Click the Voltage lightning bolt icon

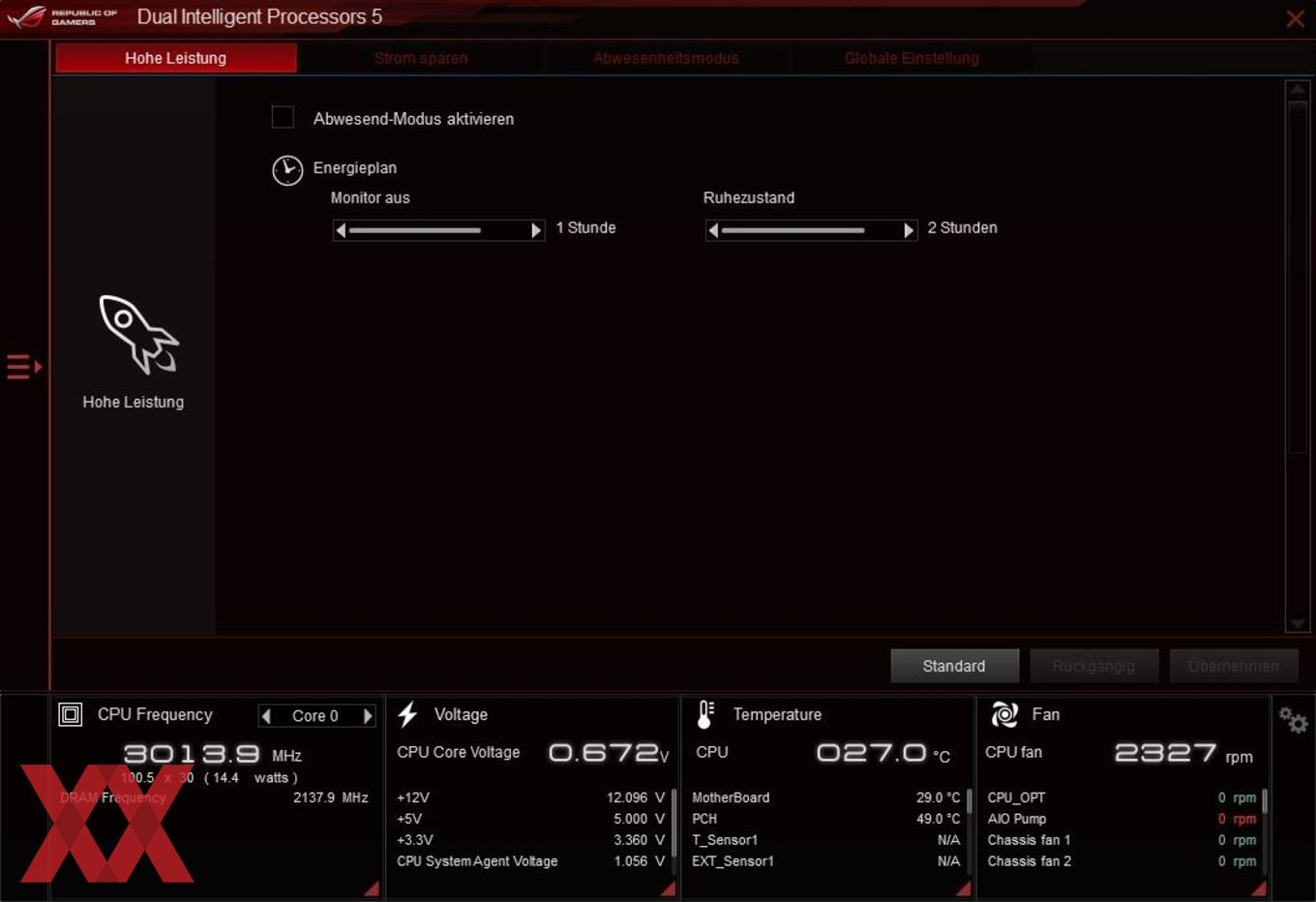coord(407,714)
